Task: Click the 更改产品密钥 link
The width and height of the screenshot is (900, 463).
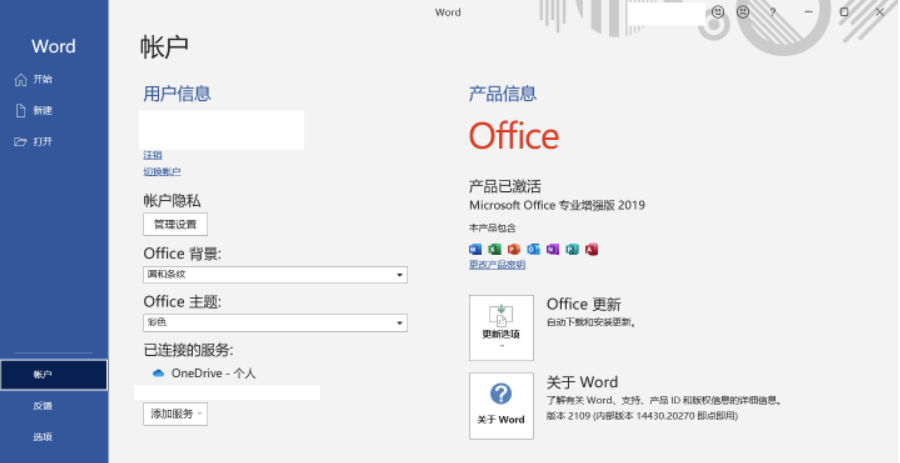Action: 497,264
